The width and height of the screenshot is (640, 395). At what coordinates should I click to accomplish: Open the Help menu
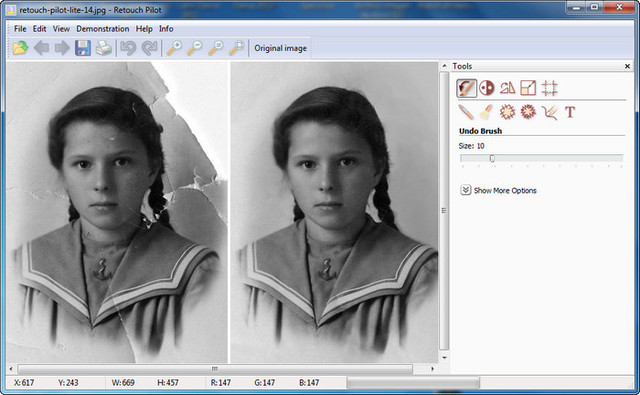[144, 29]
